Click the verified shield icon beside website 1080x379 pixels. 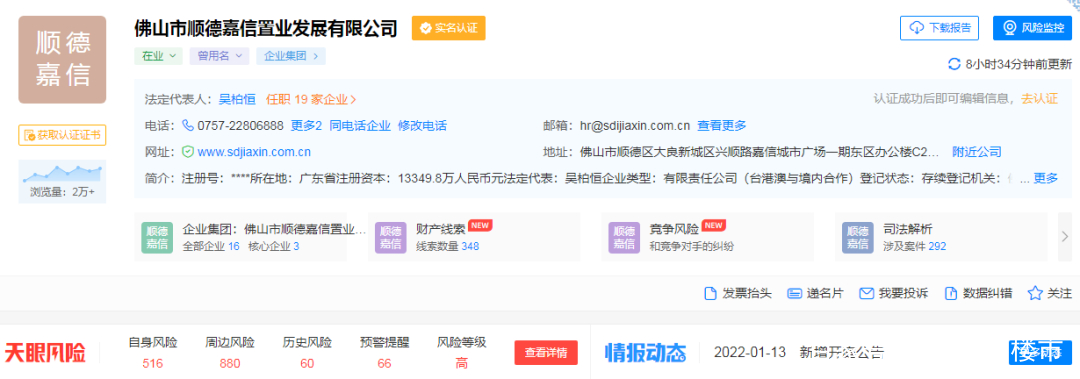click(x=187, y=152)
